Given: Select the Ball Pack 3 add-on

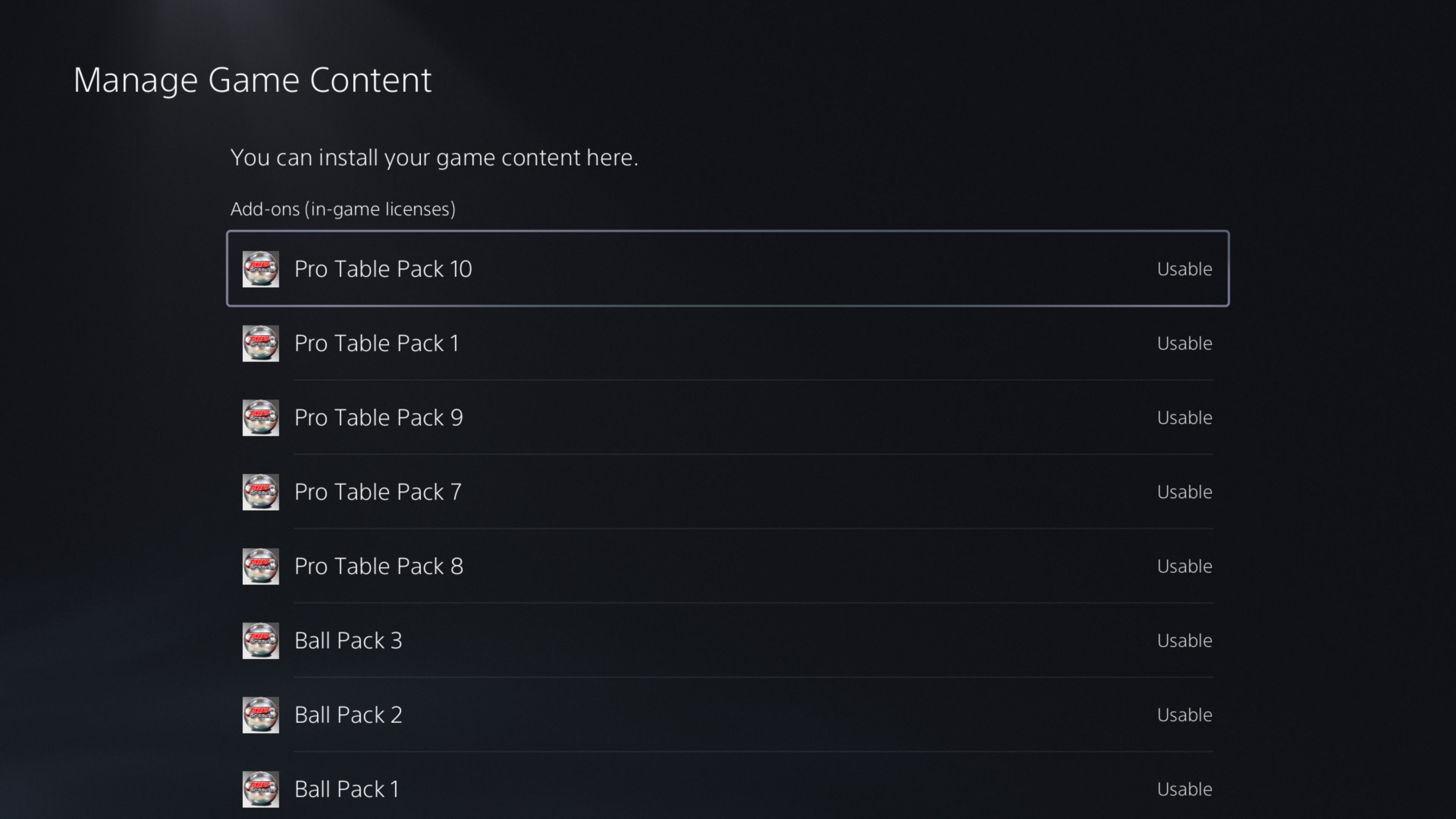Looking at the screenshot, I should pos(348,640).
